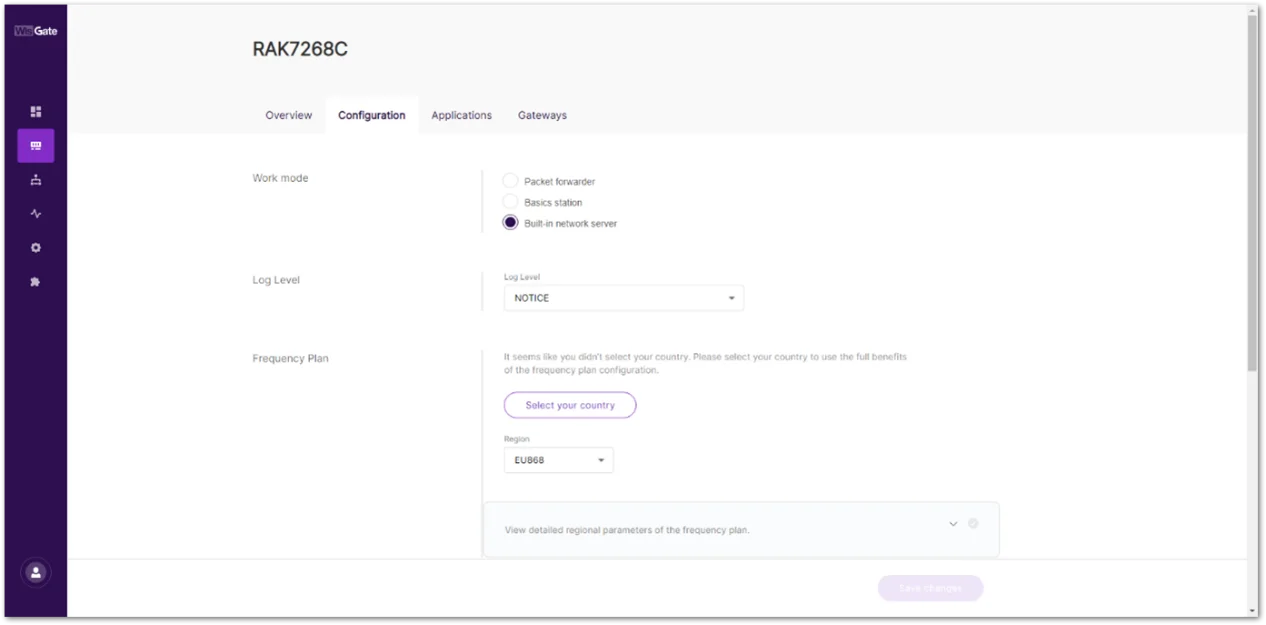Viewport: 1266px width, 625px height.
Task: Click the Work mode label
Action: 280,178
